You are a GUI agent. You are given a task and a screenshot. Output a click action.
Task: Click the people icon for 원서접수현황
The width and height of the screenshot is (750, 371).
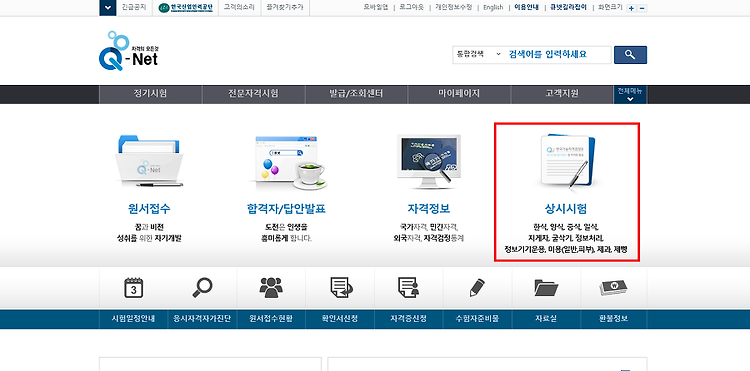pyautogui.click(x=271, y=288)
